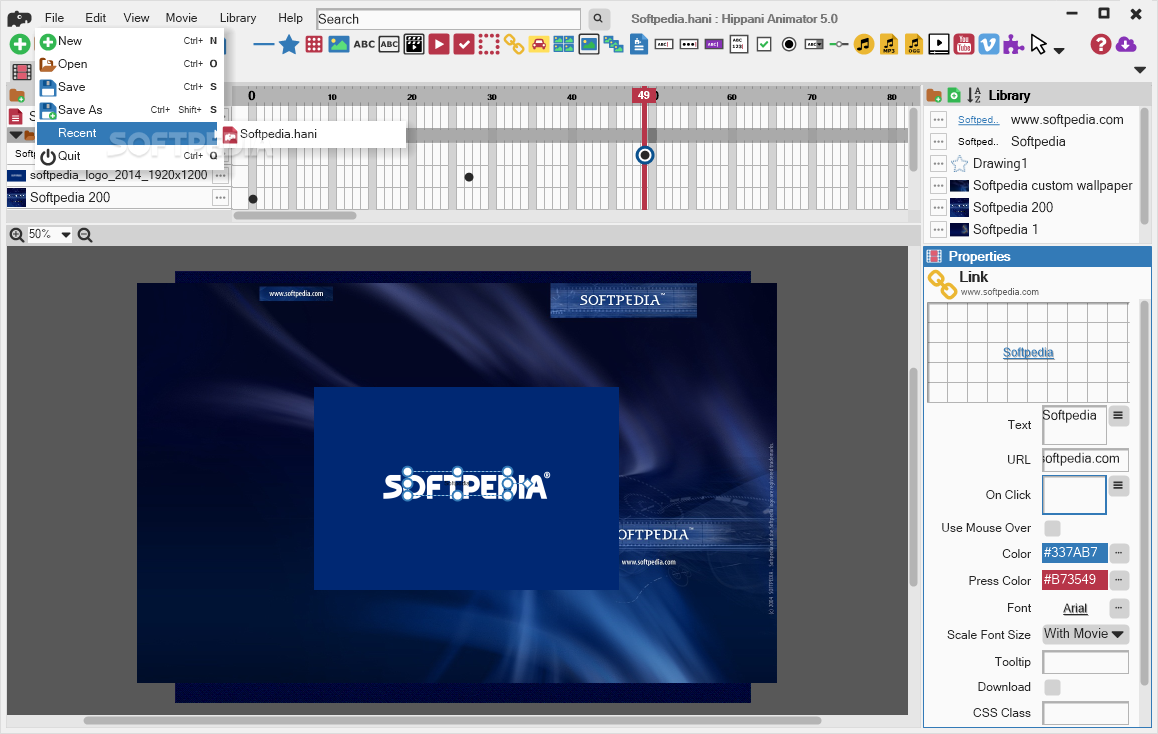The width and height of the screenshot is (1158, 734).
Task: Add plain ABC text element
Action: click(x=364, y=44)
